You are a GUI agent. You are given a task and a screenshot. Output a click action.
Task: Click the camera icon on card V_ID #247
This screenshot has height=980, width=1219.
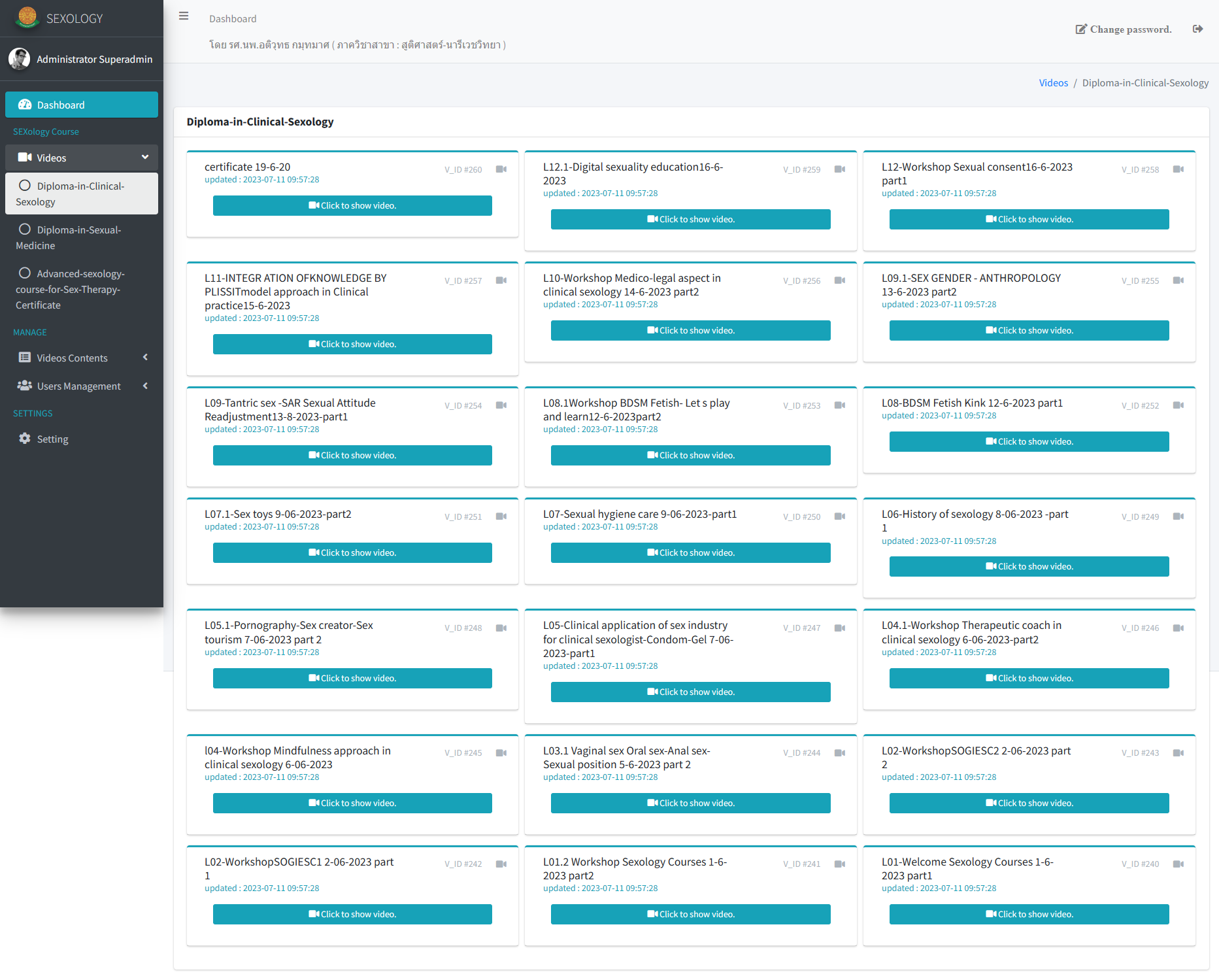(840, 628)
